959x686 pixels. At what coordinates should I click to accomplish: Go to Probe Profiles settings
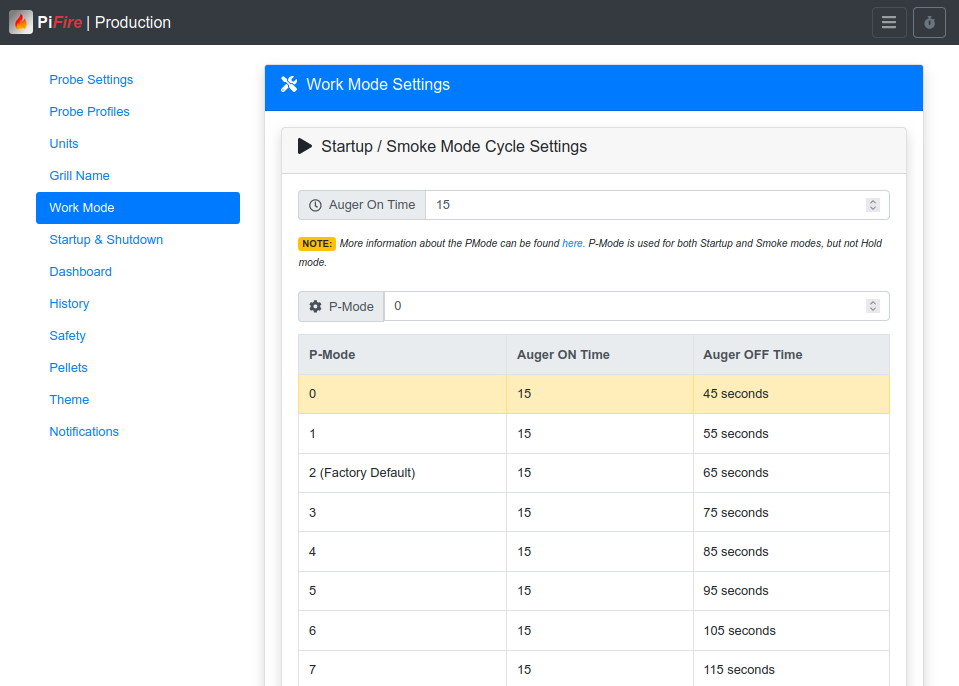(x=89, y=112)
